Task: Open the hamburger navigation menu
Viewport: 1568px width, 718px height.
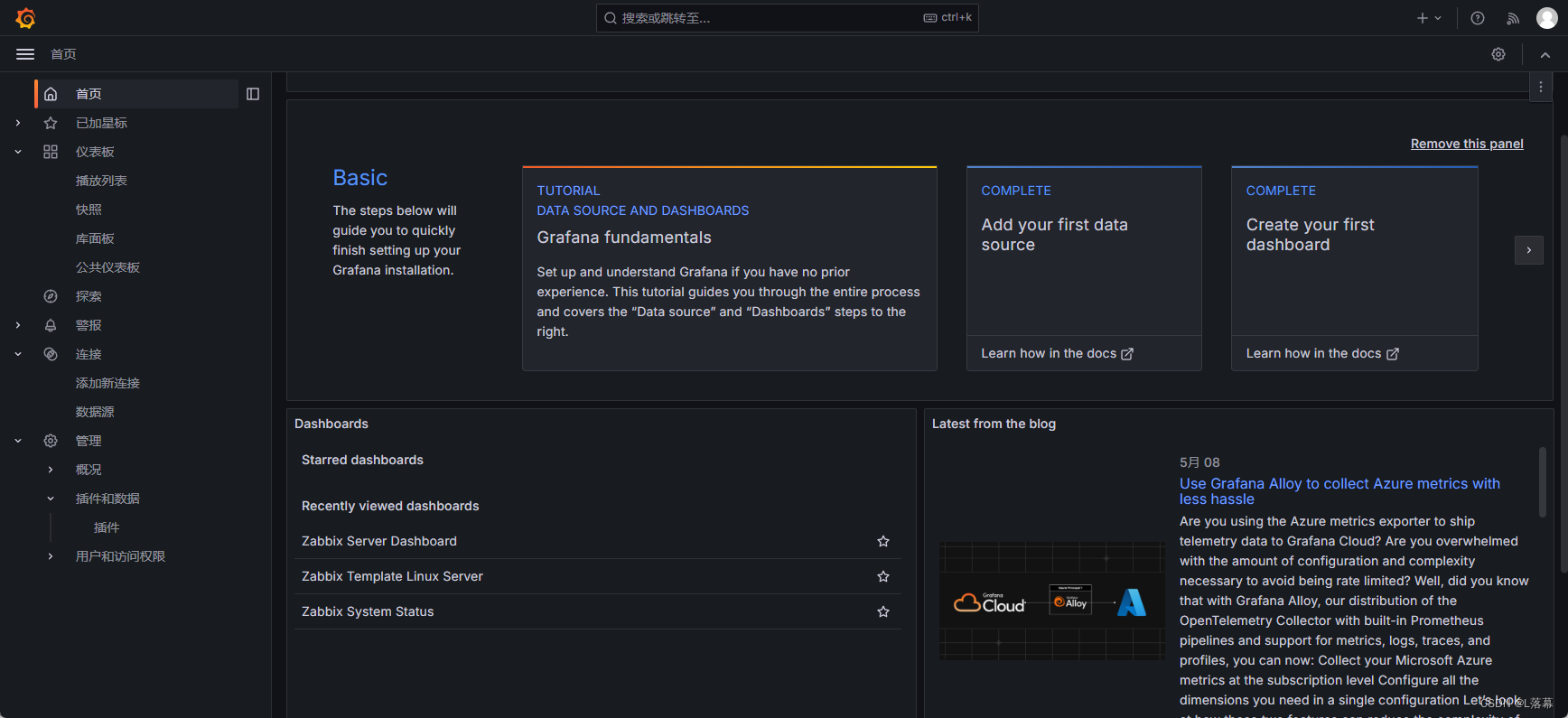Action: (x=25, y=54)
